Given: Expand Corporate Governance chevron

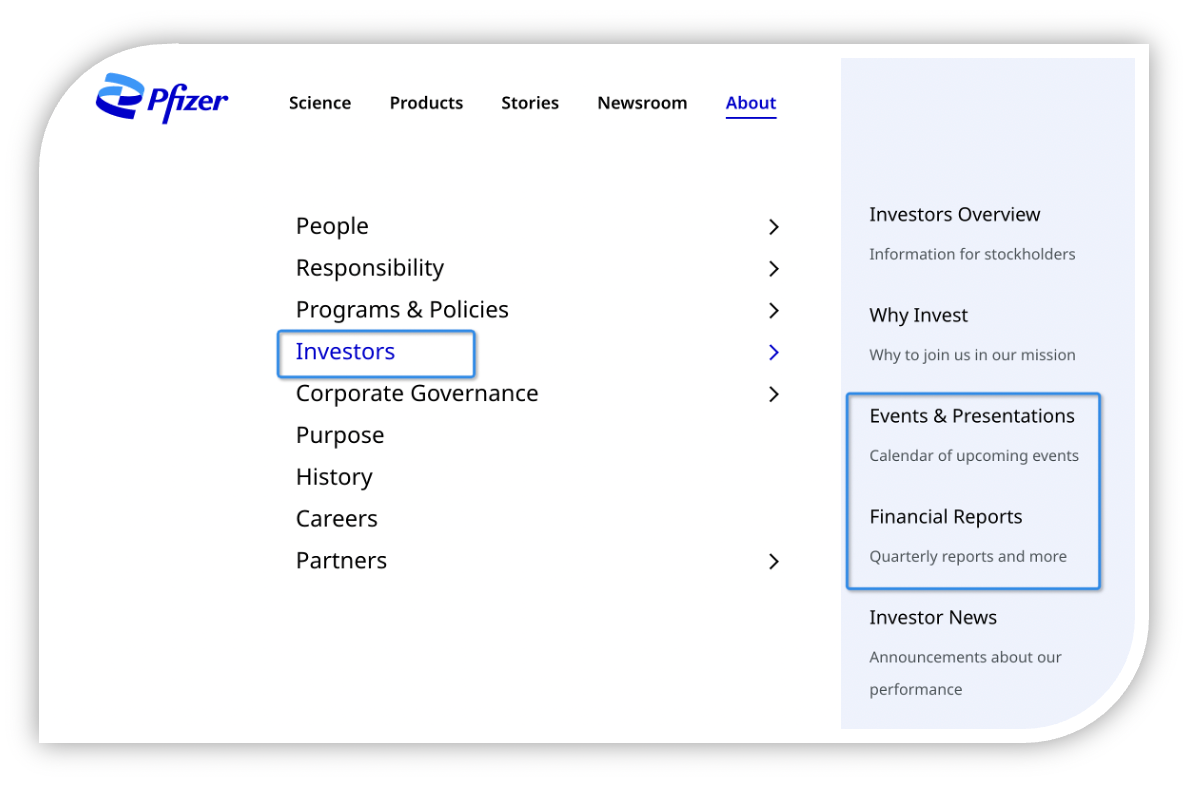Looking at the screenshot, I should tap(773, 394).
